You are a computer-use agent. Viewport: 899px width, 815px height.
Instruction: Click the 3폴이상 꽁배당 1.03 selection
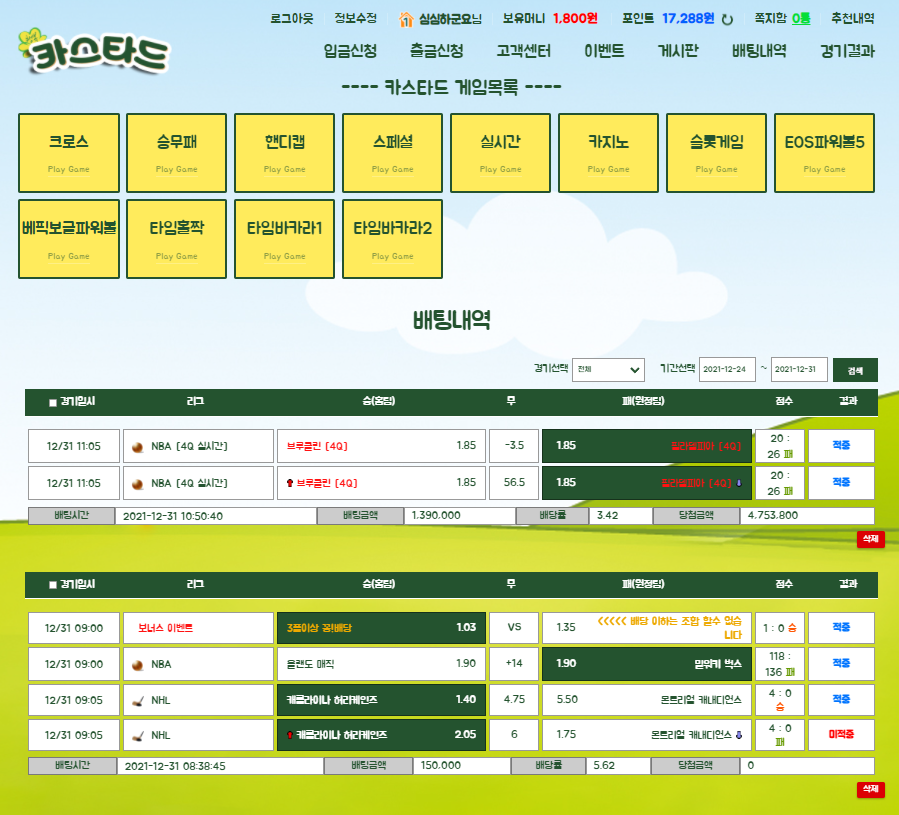381,628
